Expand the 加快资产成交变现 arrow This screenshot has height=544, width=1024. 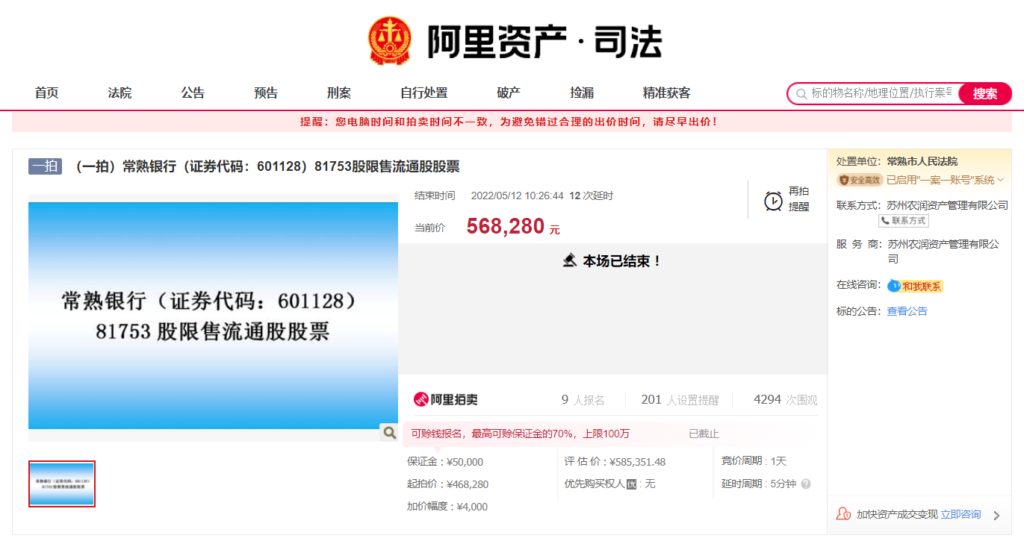[x=996, y=515]
